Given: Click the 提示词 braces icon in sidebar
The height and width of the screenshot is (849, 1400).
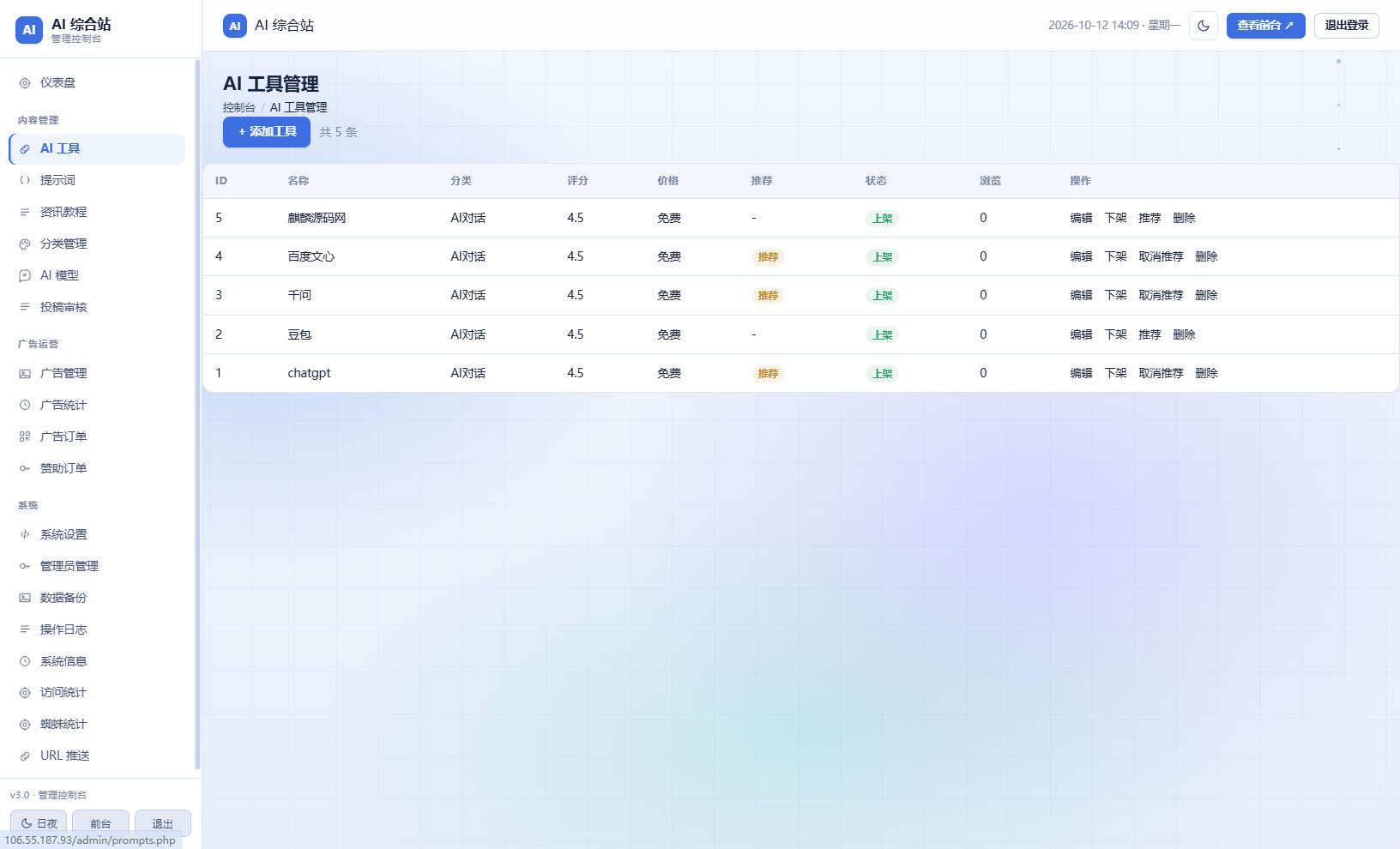Looking at the screenshot, I should [25, 180].
